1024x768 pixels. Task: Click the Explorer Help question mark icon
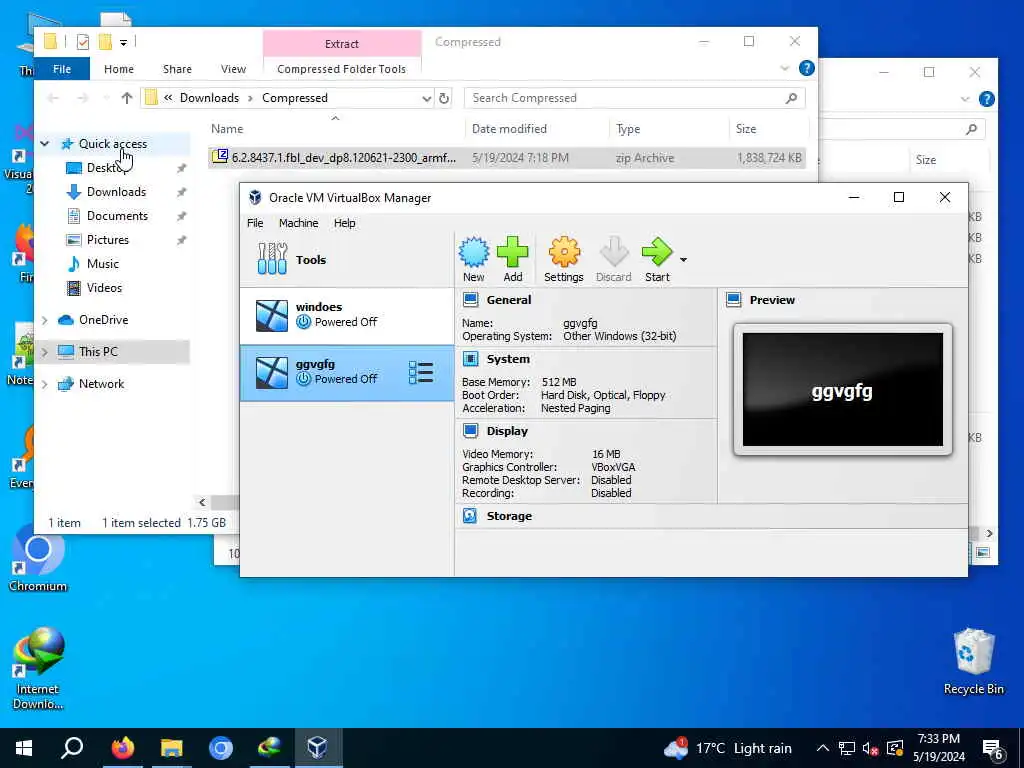tap(807, 68)
